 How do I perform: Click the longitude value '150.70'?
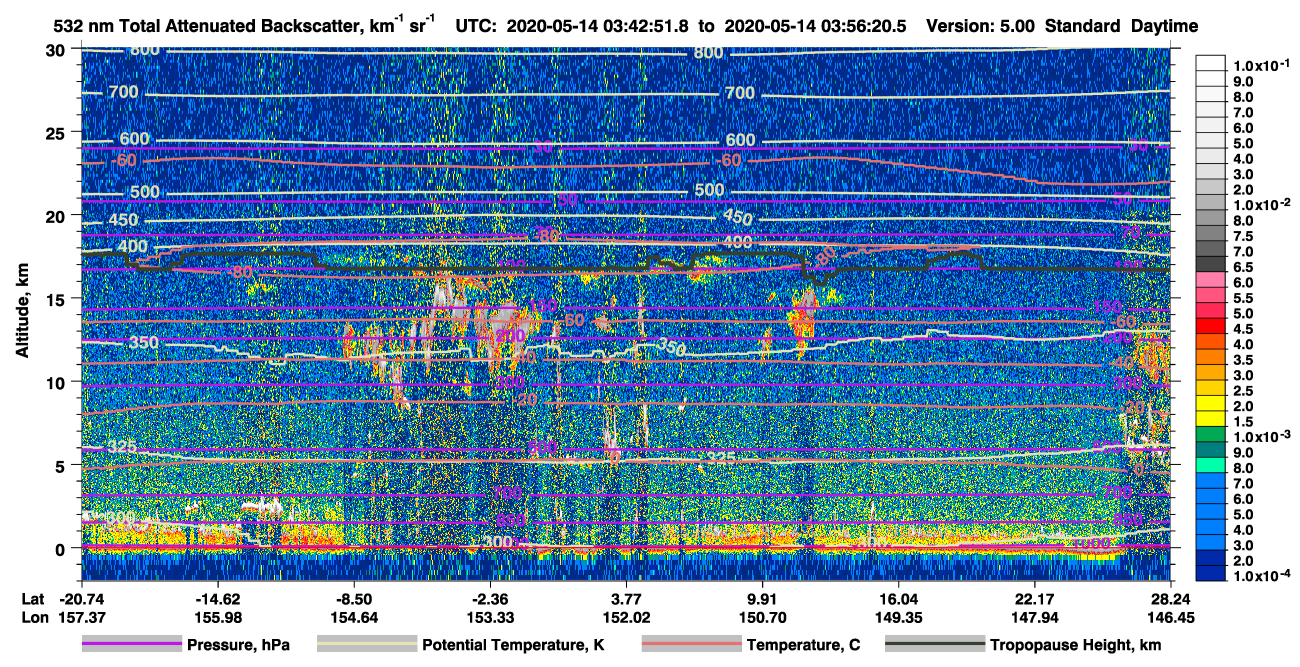pyautogui.click(x=762, y=618)
